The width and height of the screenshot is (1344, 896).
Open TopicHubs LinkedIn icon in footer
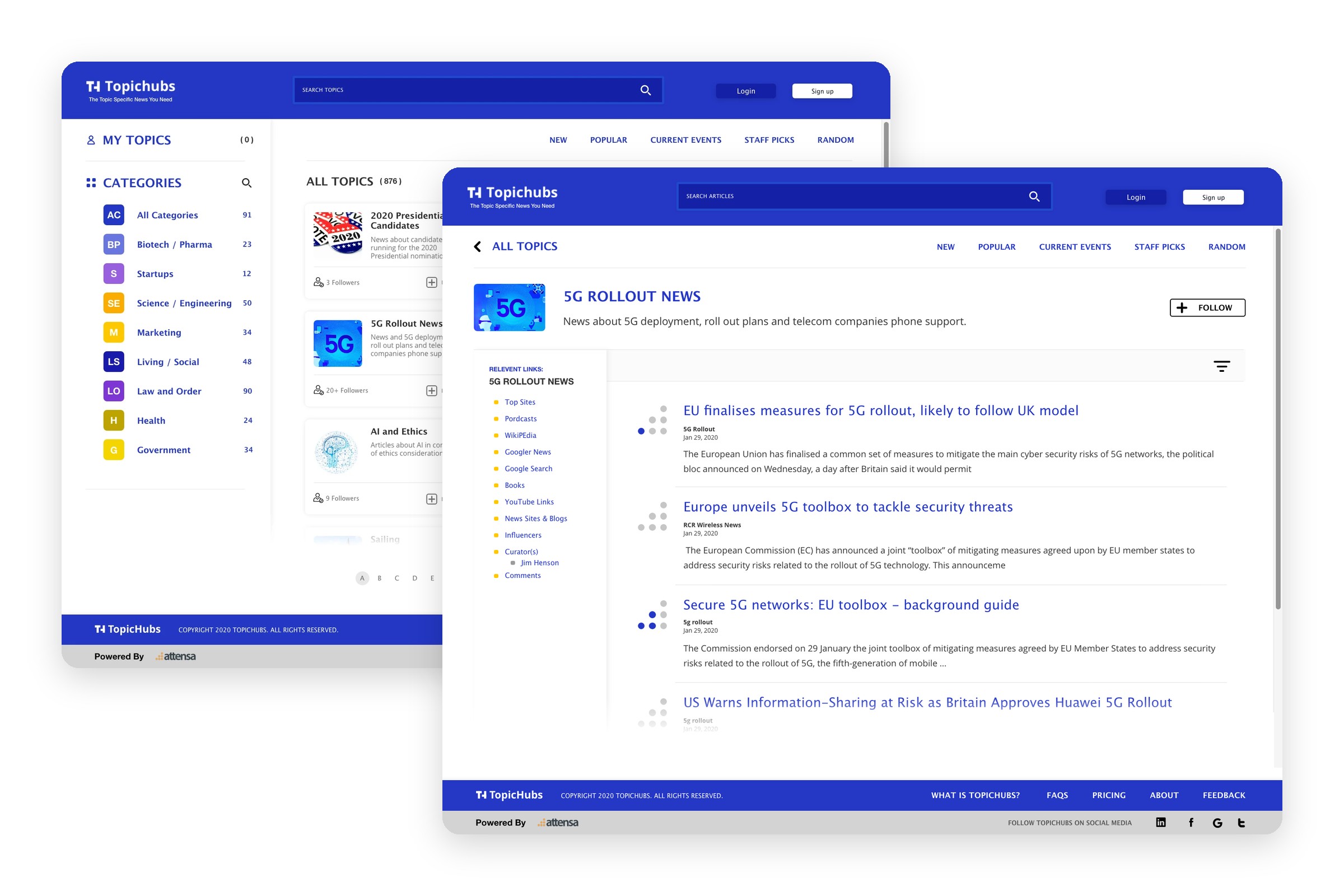[1161, 822]
